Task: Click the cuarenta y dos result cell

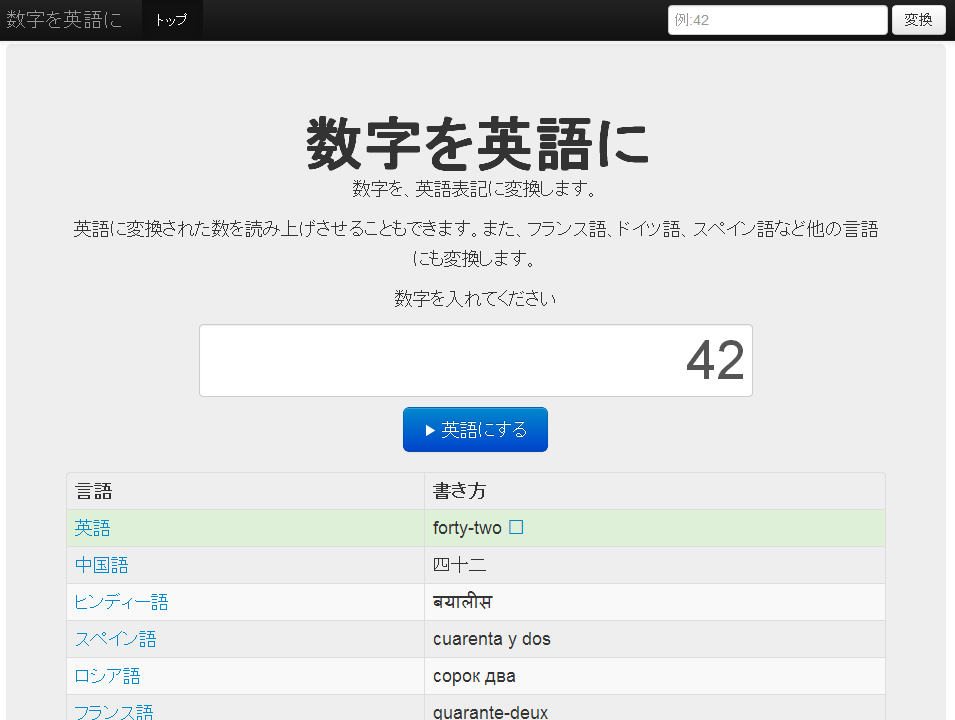Action: click(655, 639)
